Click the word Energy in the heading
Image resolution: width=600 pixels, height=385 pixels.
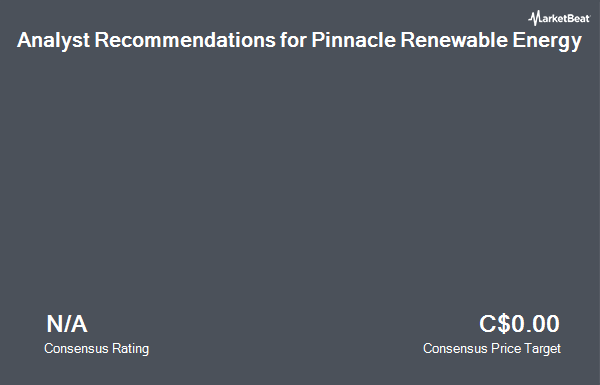547,41
